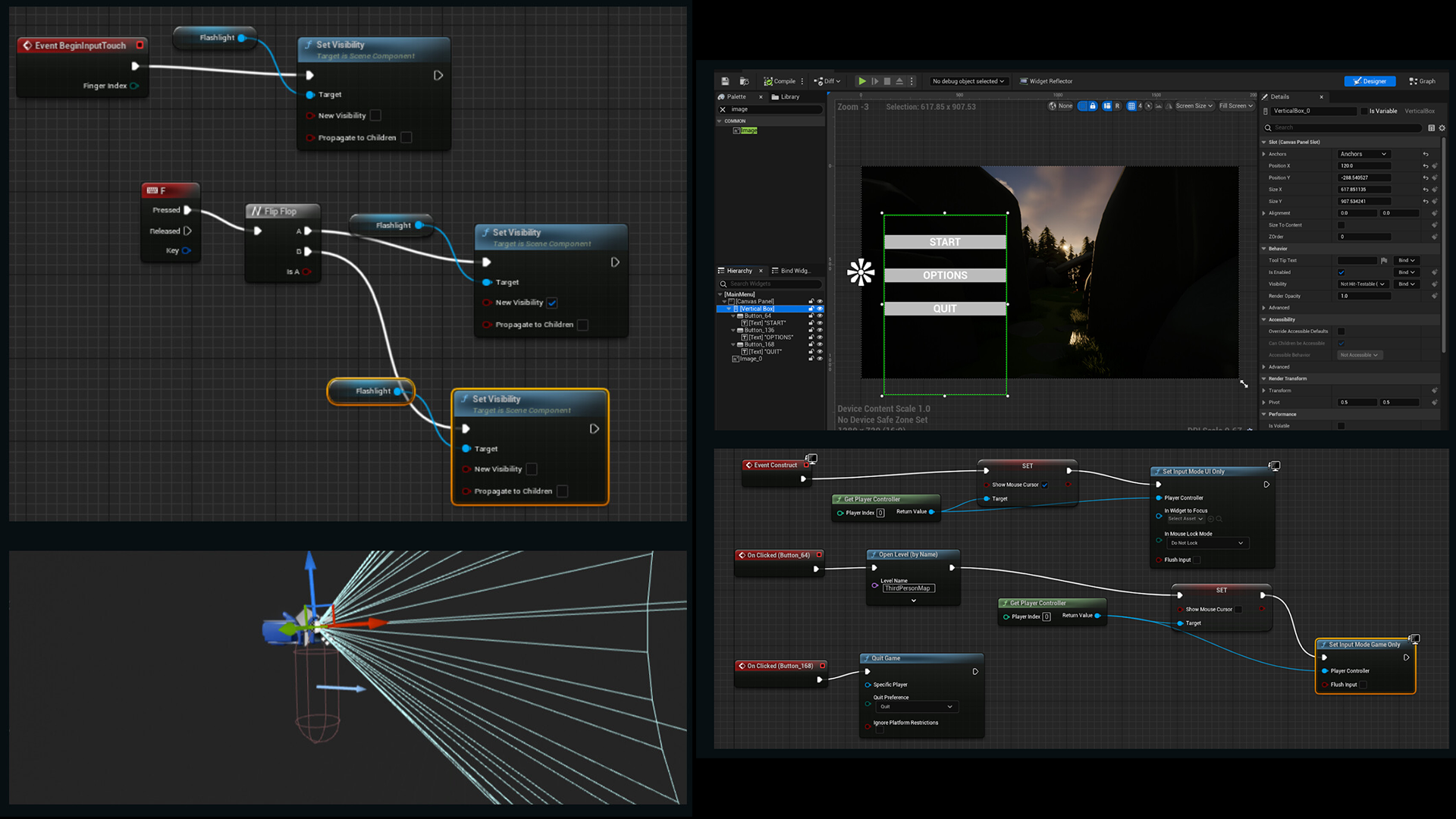The height and width of the screenshot is (819, 1456).
Task: Clear the palette search with X icon
Action: (x=723, y=109)
